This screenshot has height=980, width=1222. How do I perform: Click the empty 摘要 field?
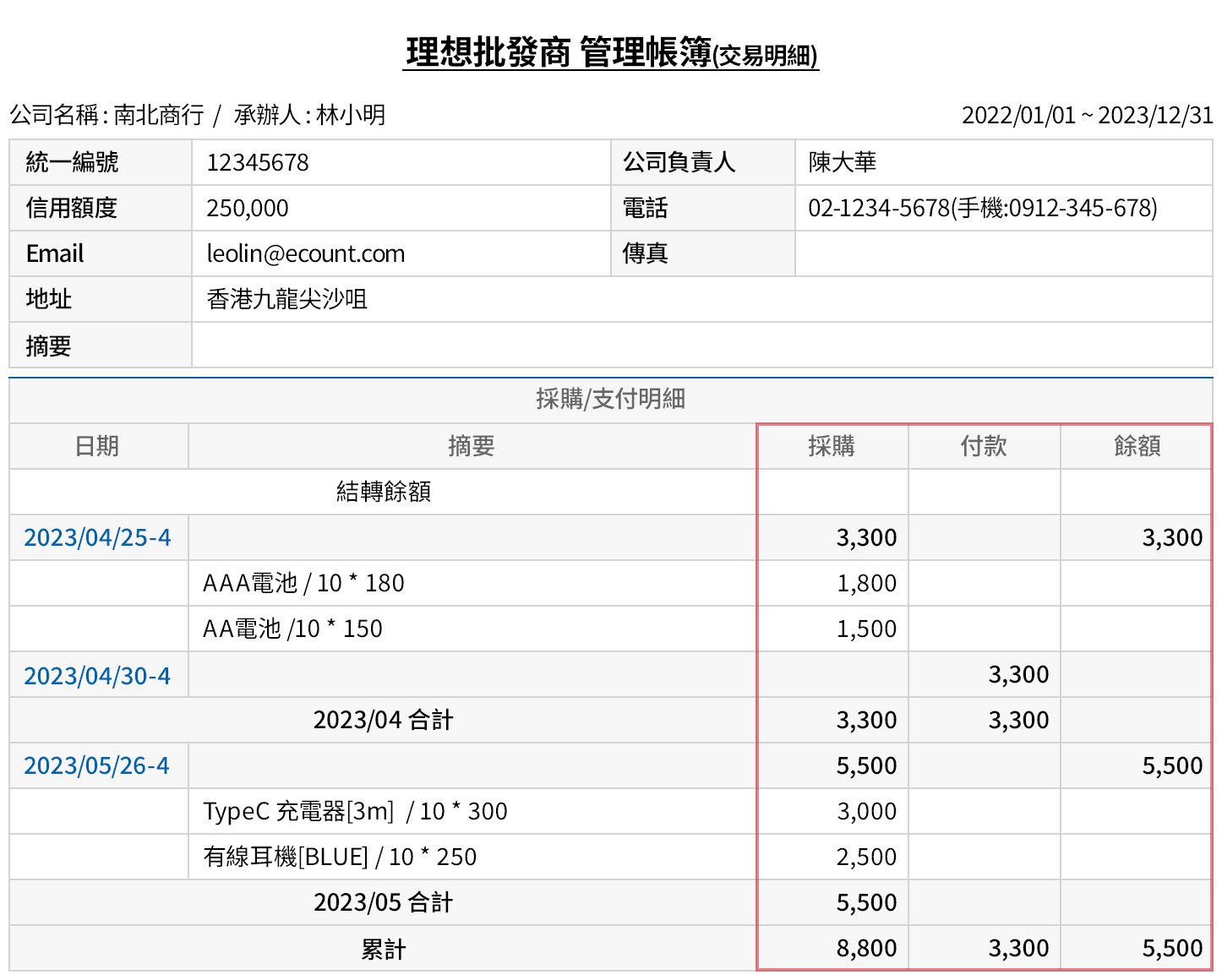coord(701,345)
